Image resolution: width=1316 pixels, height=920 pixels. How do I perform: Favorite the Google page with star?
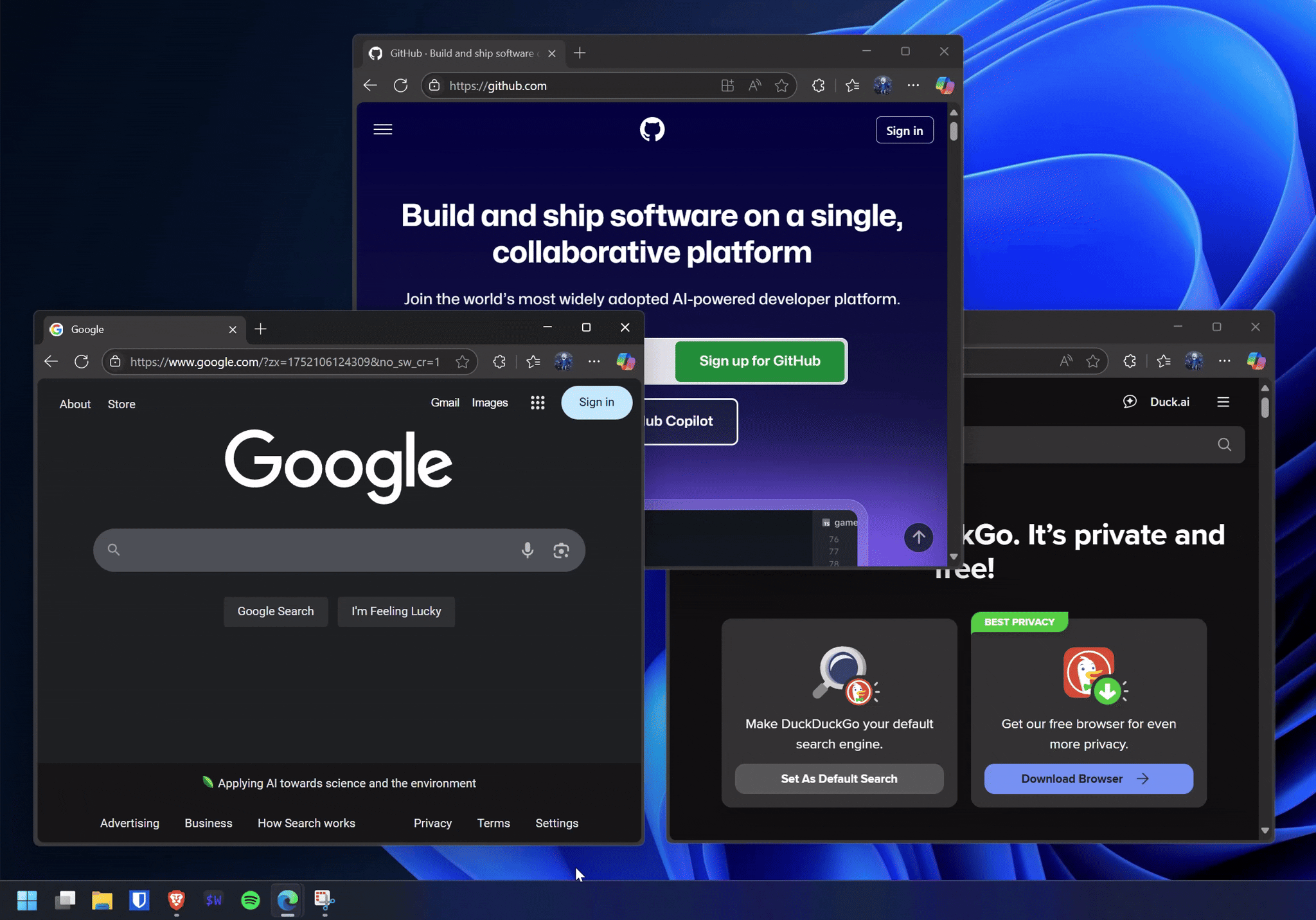[462, 362]
